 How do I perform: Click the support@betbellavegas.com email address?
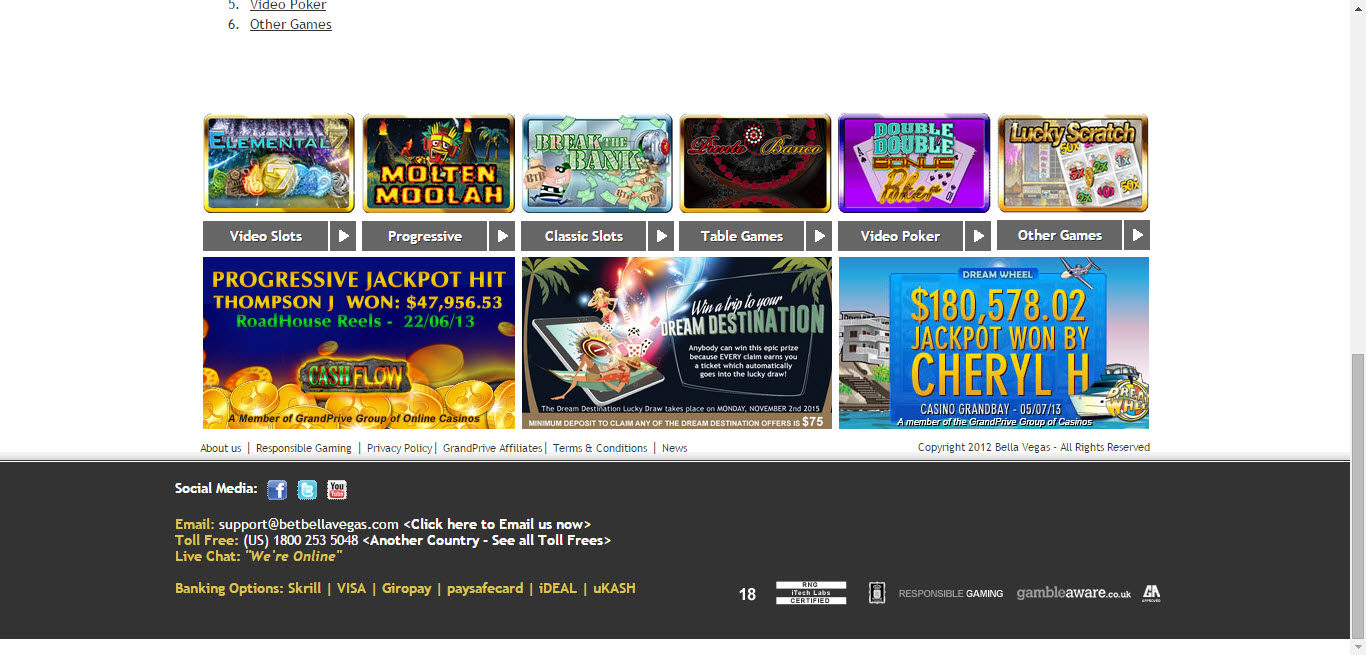coord(309,524)
